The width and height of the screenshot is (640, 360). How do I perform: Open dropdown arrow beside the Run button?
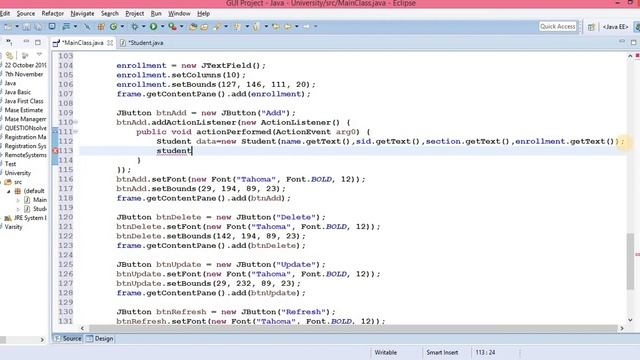click(x=162, y=27)
